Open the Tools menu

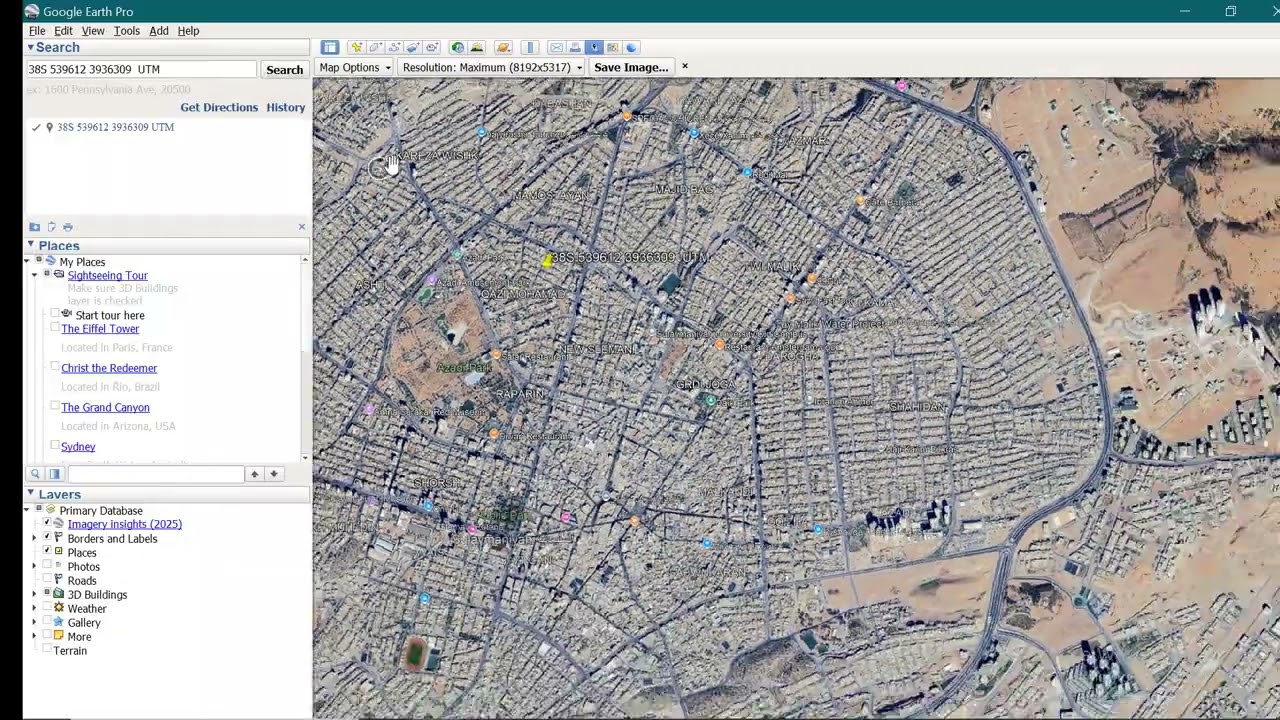click(127, 30)
